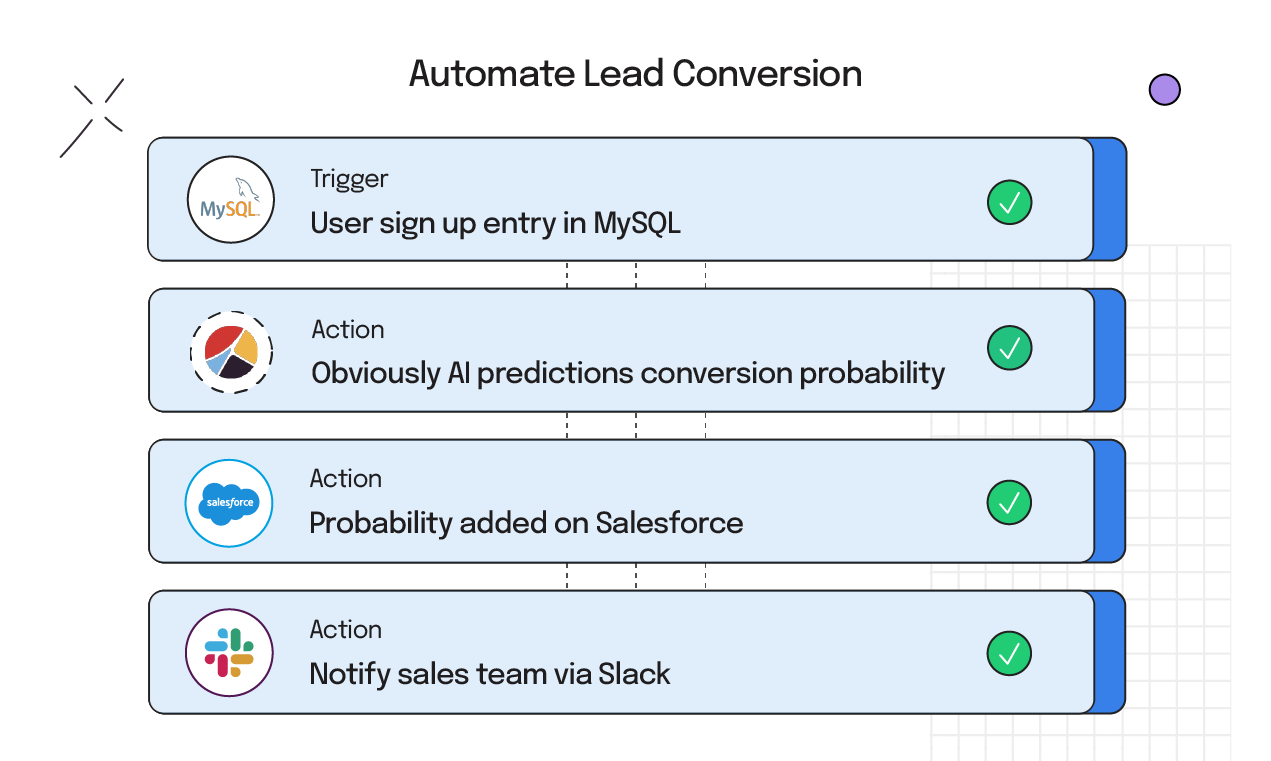The height and width of the screenshot is (761, 1271).
Task: Click the Trigger label
Action: [349, 179]
